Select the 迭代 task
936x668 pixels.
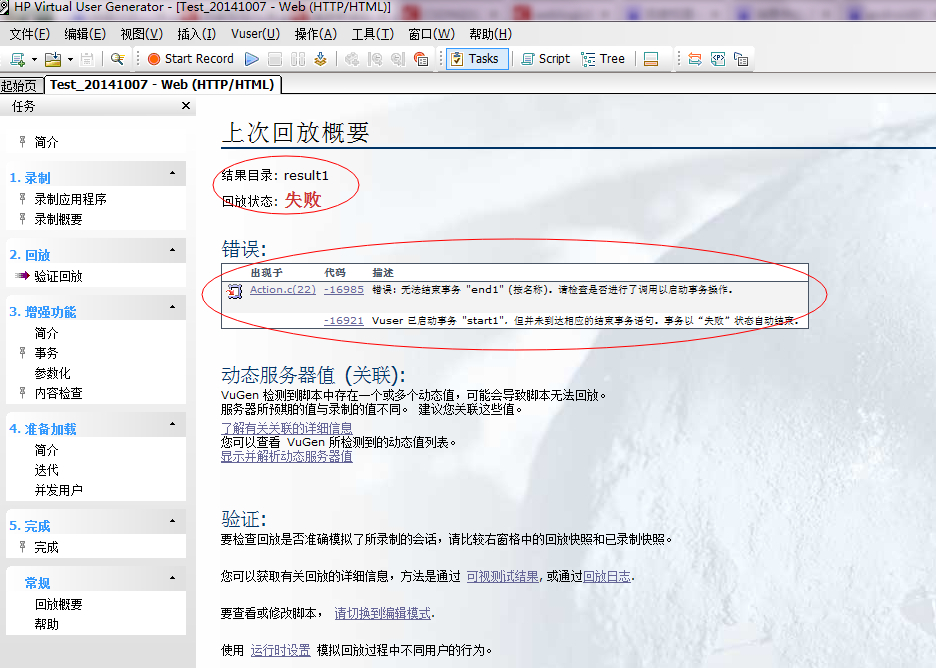click(46, 470)
